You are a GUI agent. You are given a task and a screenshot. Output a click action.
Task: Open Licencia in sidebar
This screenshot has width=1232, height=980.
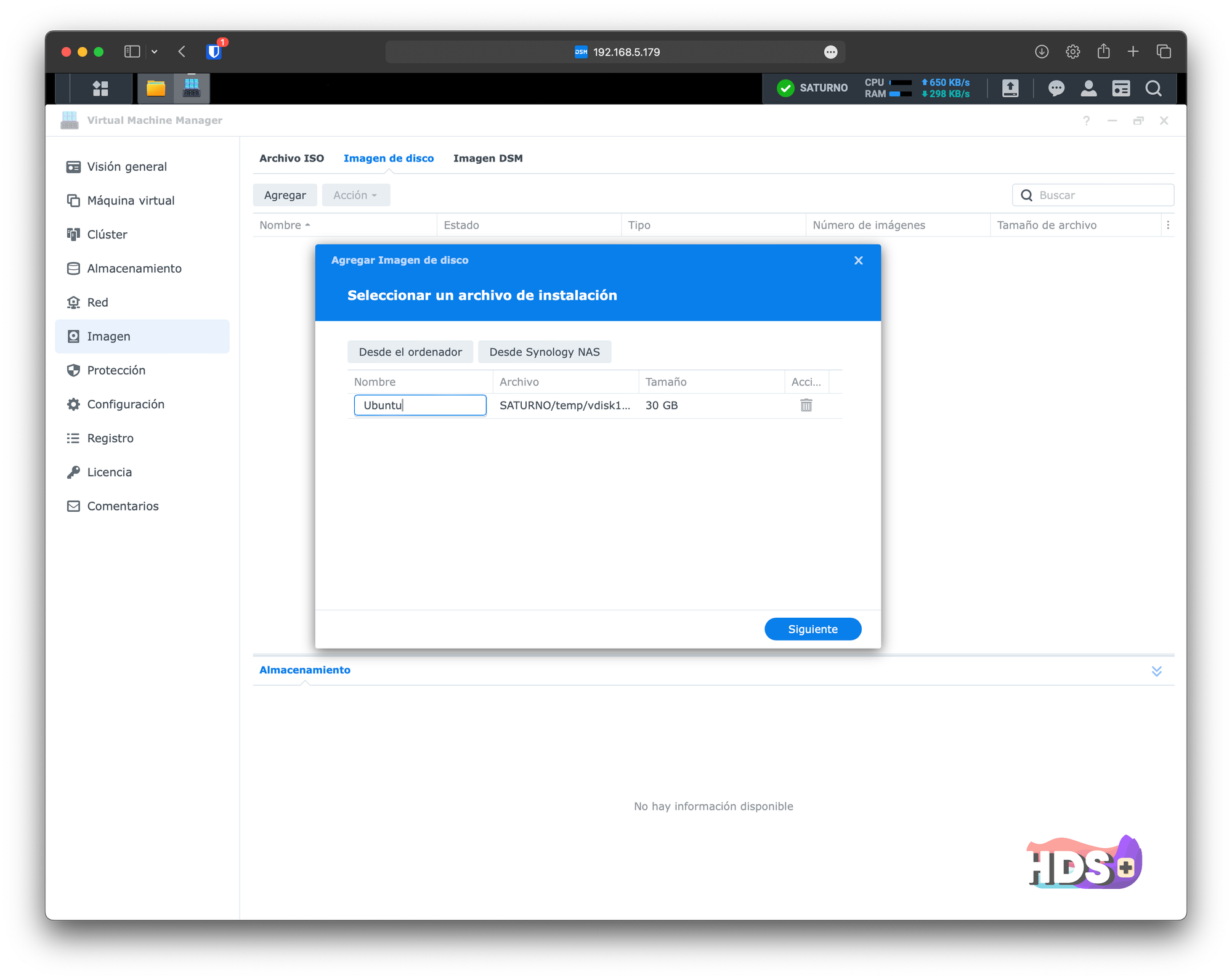[x=142, y=472]
